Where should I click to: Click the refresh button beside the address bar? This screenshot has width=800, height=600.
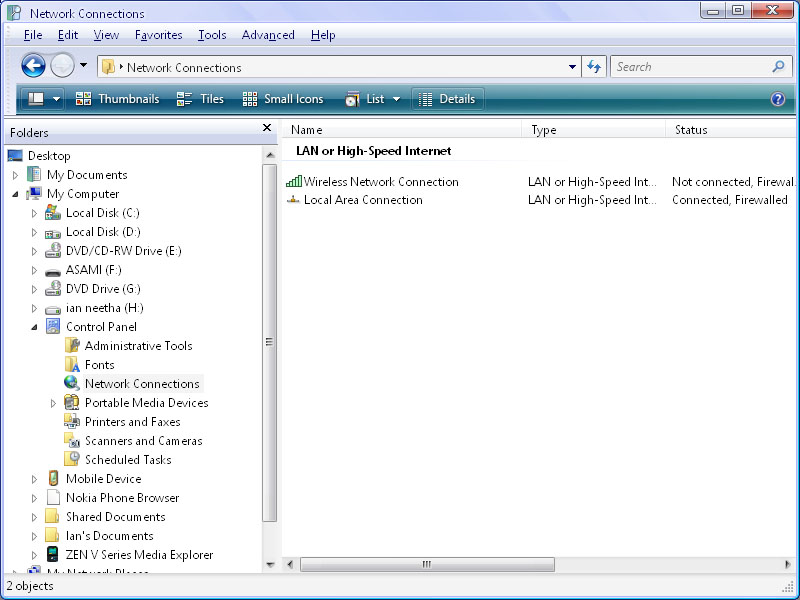595,67
